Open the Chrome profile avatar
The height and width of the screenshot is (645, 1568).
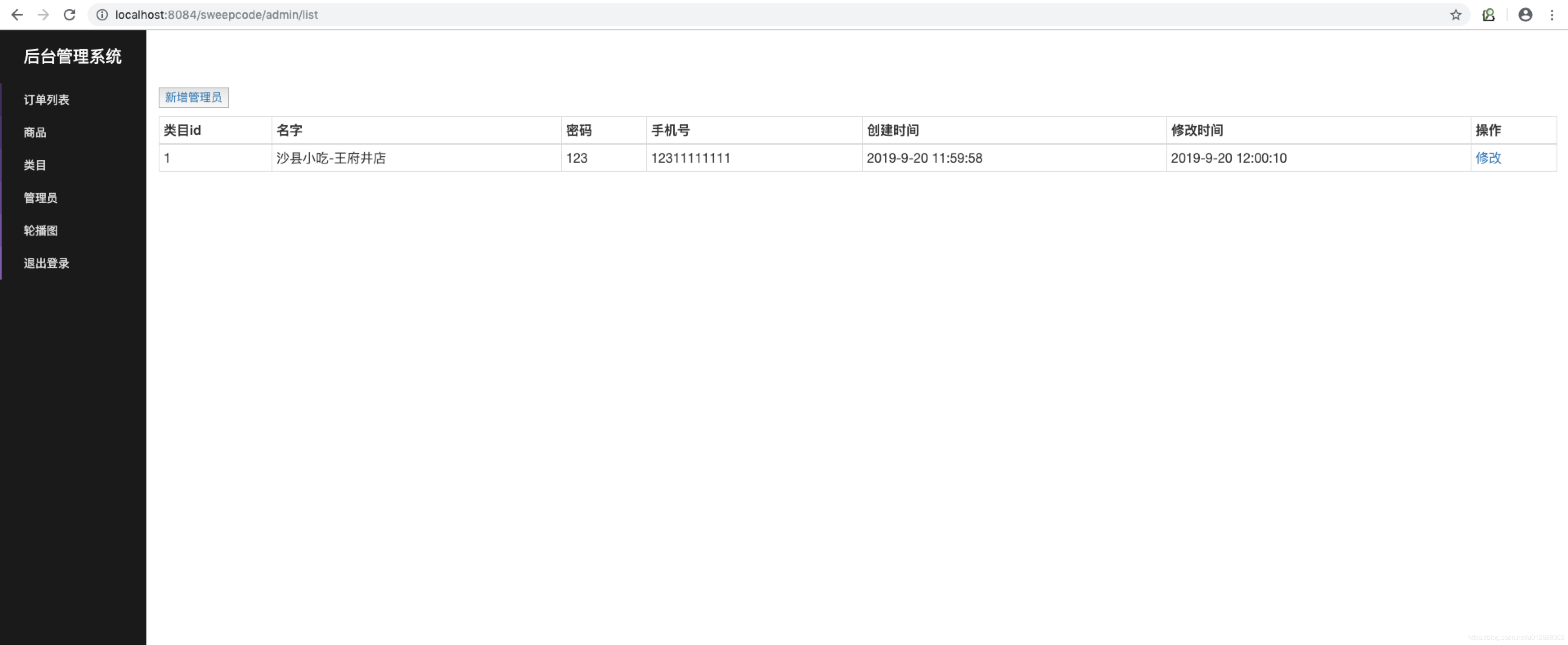1525,15
